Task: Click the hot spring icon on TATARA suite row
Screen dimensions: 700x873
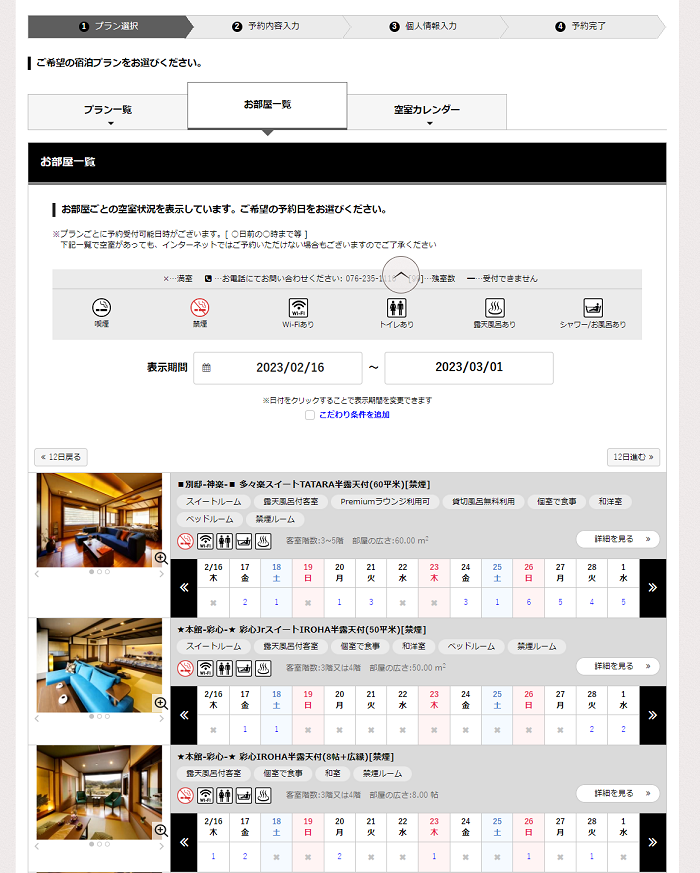Action: tap(263, 541)
